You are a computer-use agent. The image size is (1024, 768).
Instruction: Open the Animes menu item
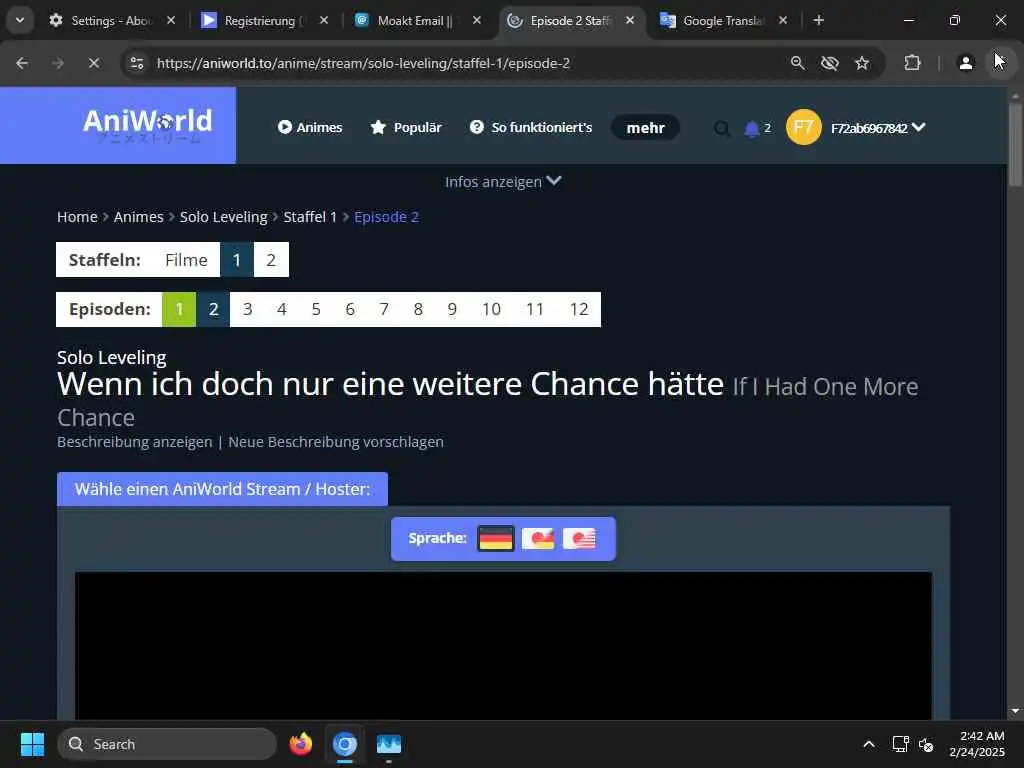pos(310,127)
